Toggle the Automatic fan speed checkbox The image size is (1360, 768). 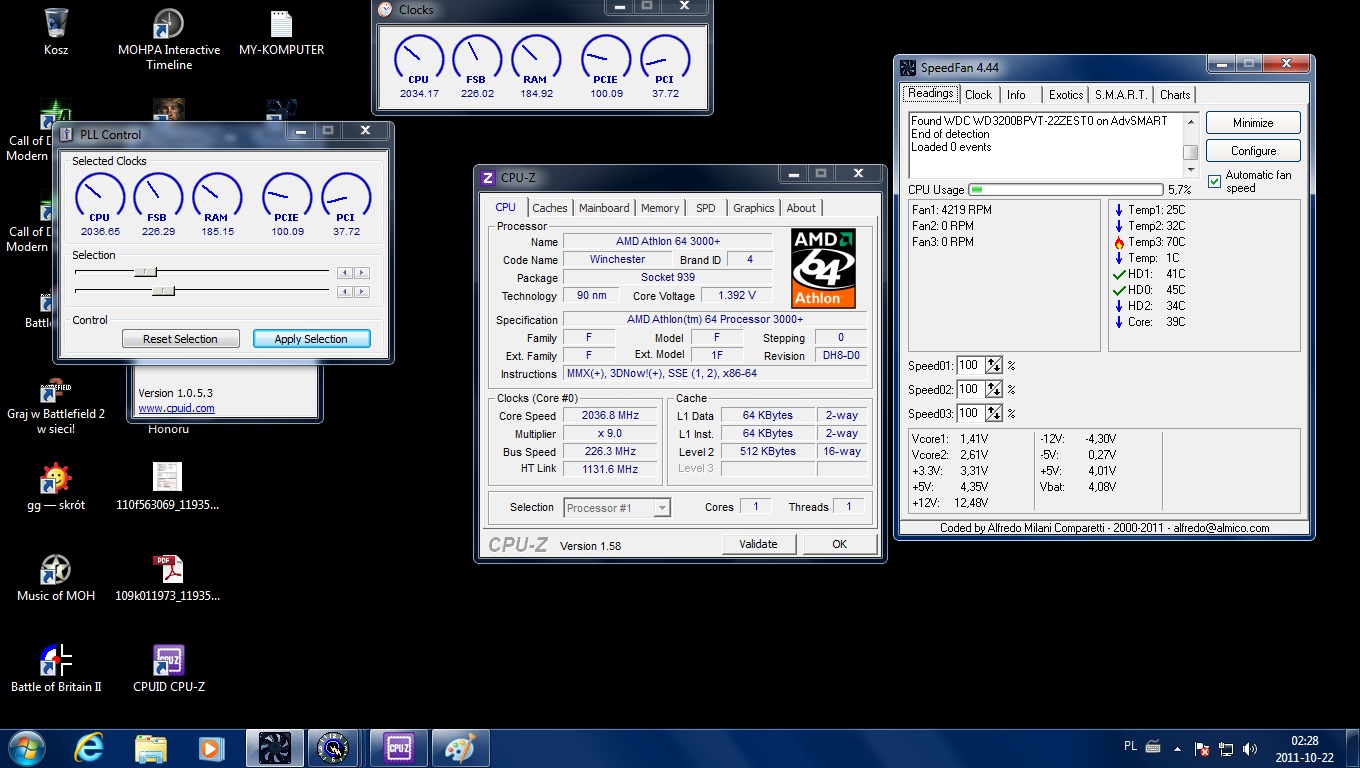tap(1215, 181)
